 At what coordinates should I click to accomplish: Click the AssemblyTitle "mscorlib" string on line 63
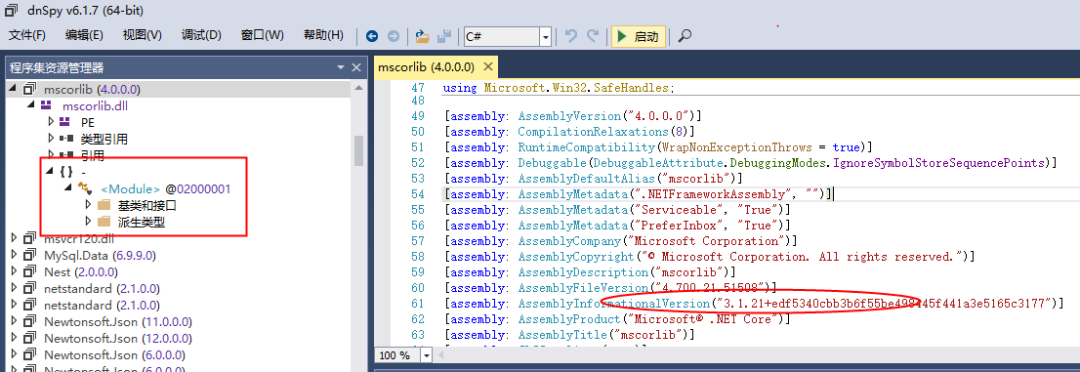click(652, 334)
